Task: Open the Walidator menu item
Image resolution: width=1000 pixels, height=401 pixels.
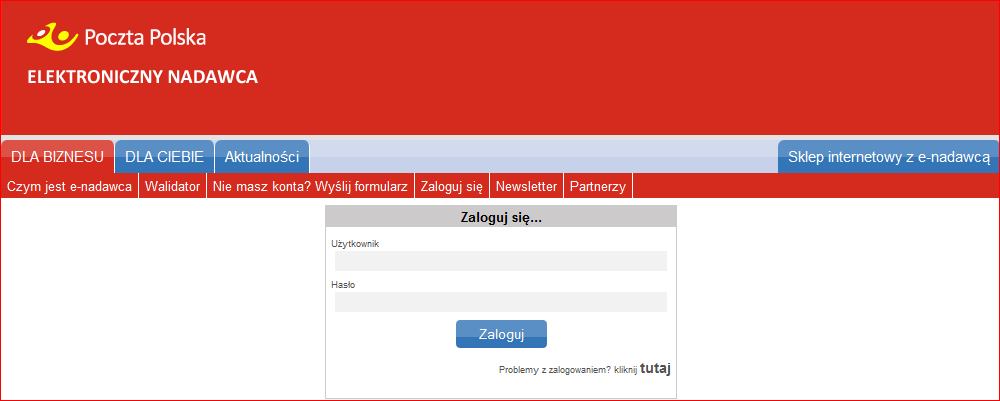Action: point(173,187)
